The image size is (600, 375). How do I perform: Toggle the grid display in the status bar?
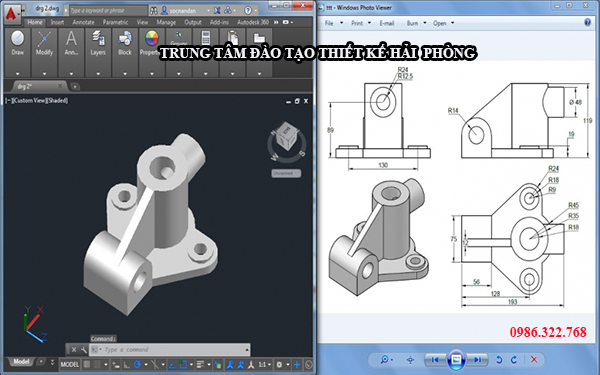(x=87, y=365)
